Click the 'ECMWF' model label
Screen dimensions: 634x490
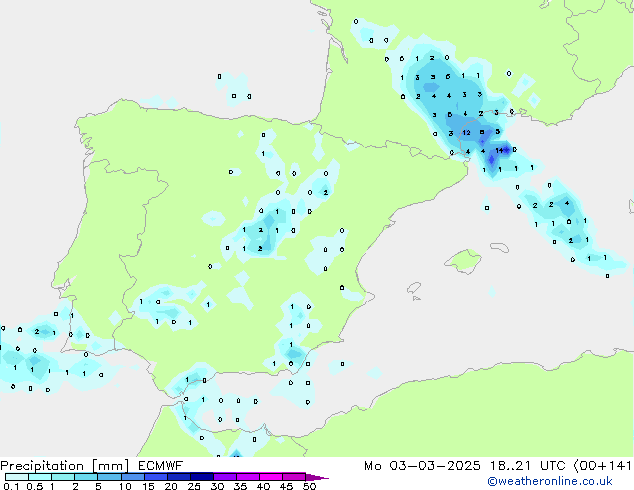(161, 466)
